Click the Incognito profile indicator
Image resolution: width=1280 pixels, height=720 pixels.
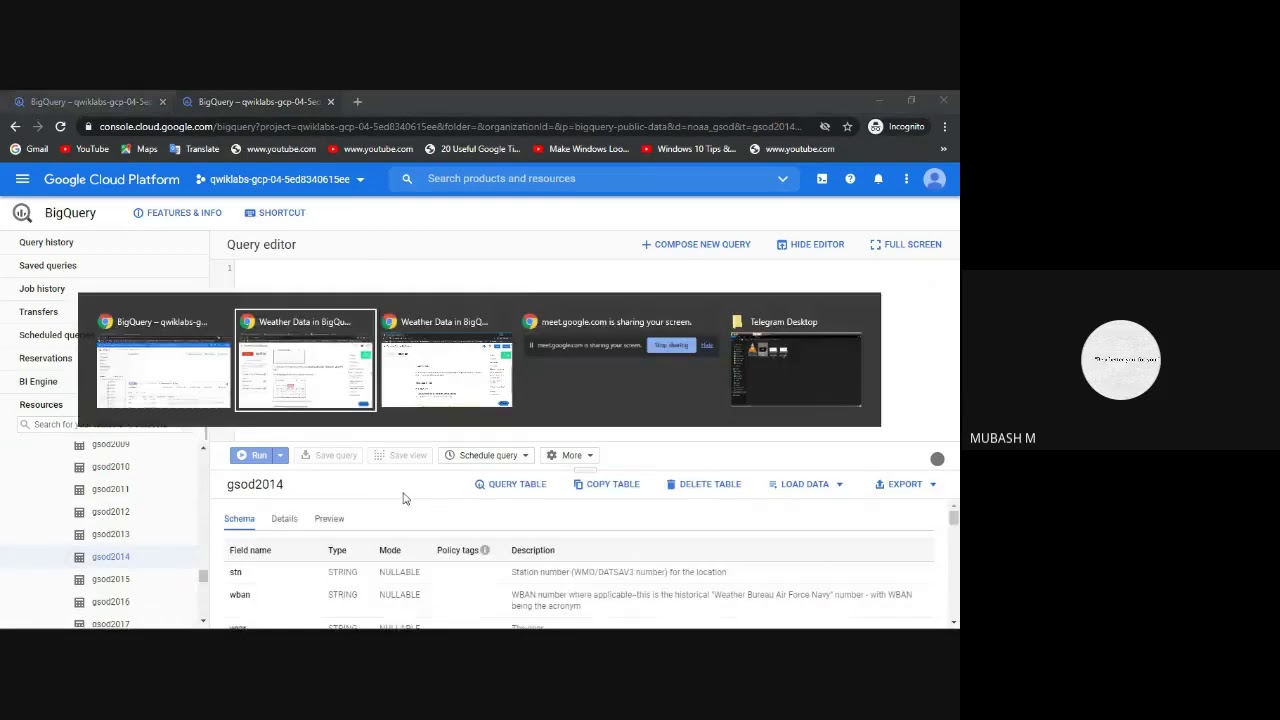tap(897, 126)
